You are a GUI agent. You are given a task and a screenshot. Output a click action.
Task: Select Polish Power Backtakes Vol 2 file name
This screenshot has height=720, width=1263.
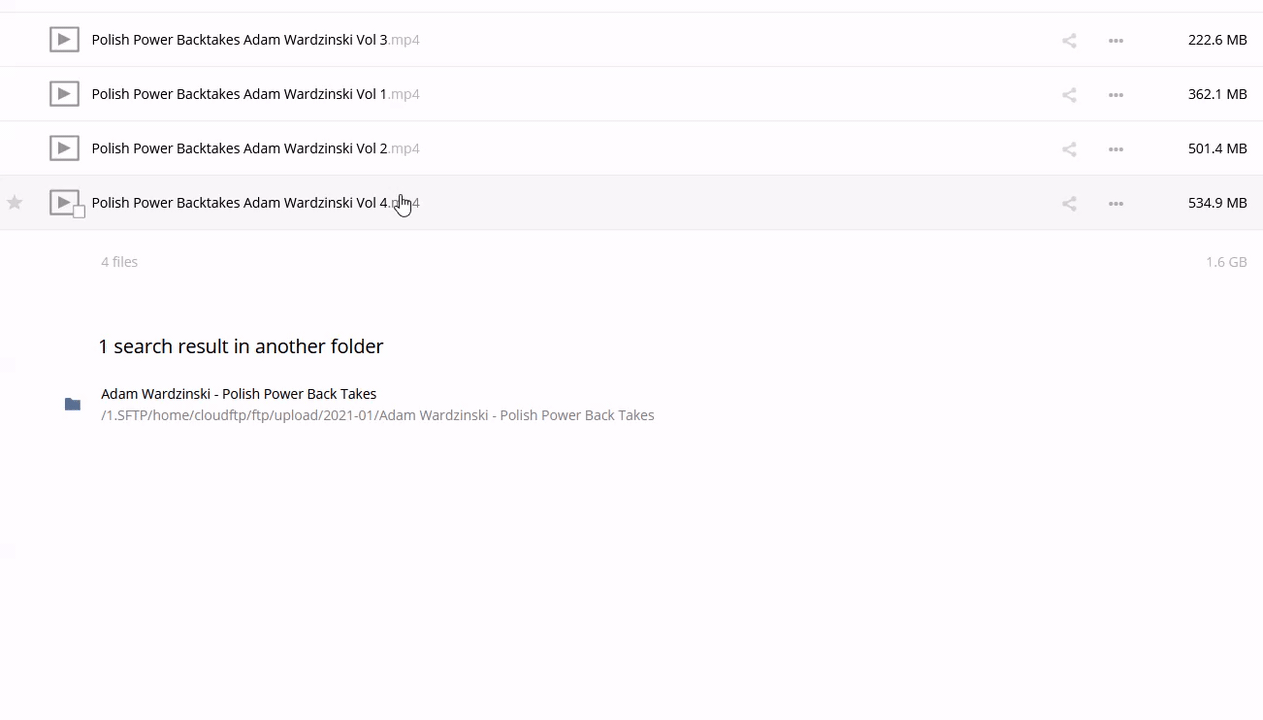[x=240, y=148]
